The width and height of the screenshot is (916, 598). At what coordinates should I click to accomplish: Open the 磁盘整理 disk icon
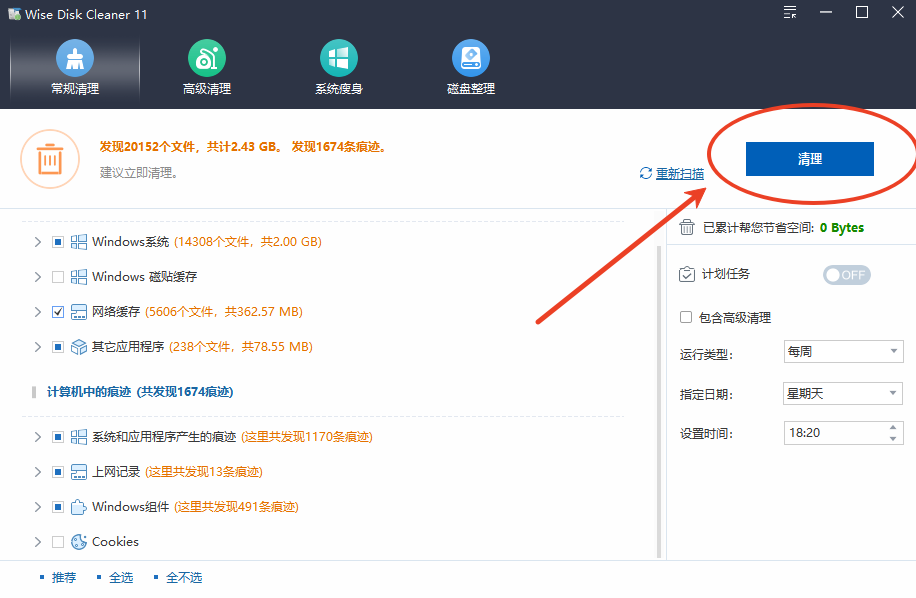point(471,59)
